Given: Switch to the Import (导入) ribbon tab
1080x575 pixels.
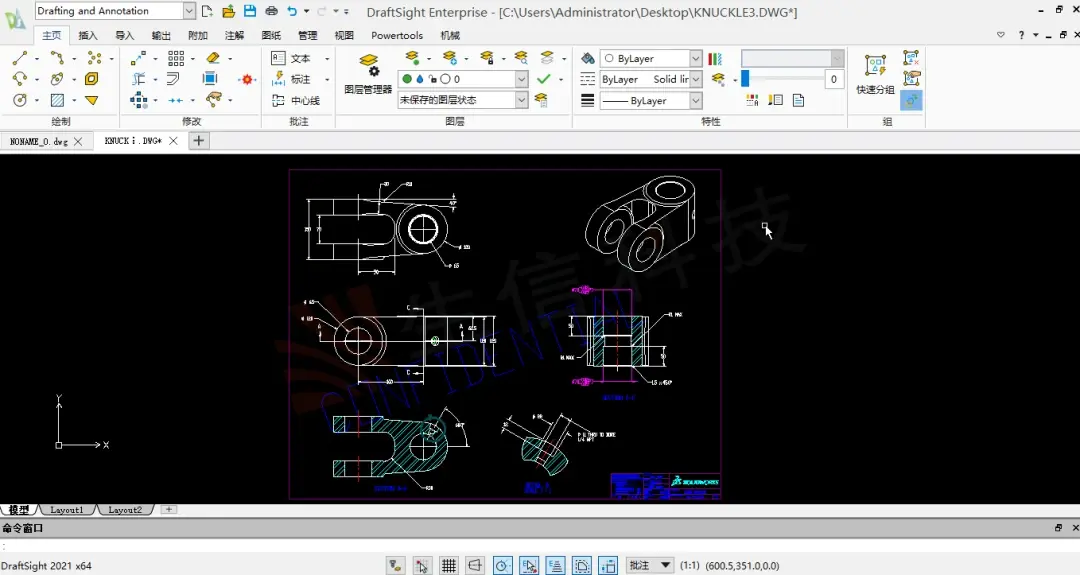Looking at the screenshot, I should (x=124, y=35).
